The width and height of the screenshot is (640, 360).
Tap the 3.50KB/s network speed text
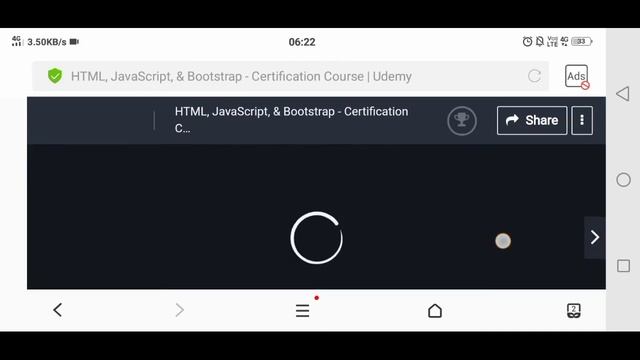(47, 42)
